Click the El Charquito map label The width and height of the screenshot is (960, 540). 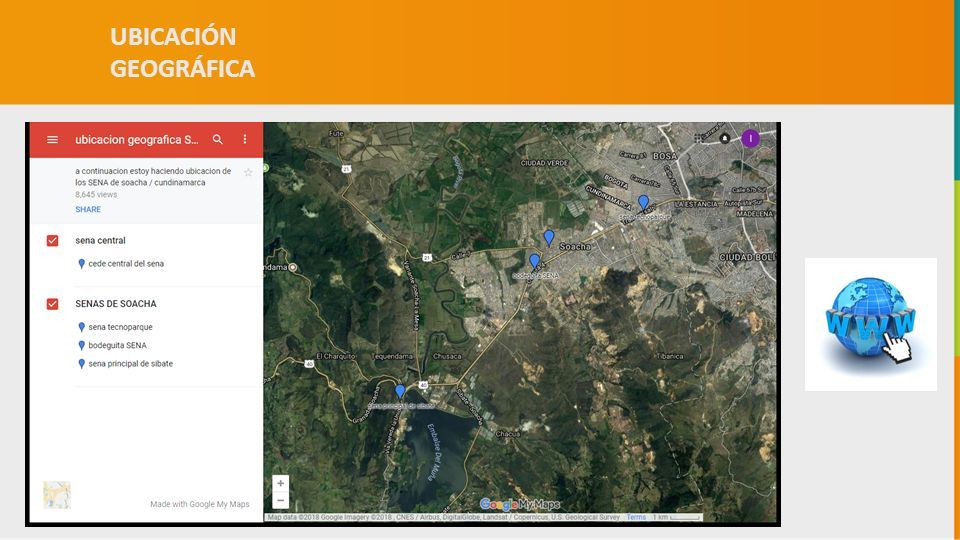click(x=336, y=356)
